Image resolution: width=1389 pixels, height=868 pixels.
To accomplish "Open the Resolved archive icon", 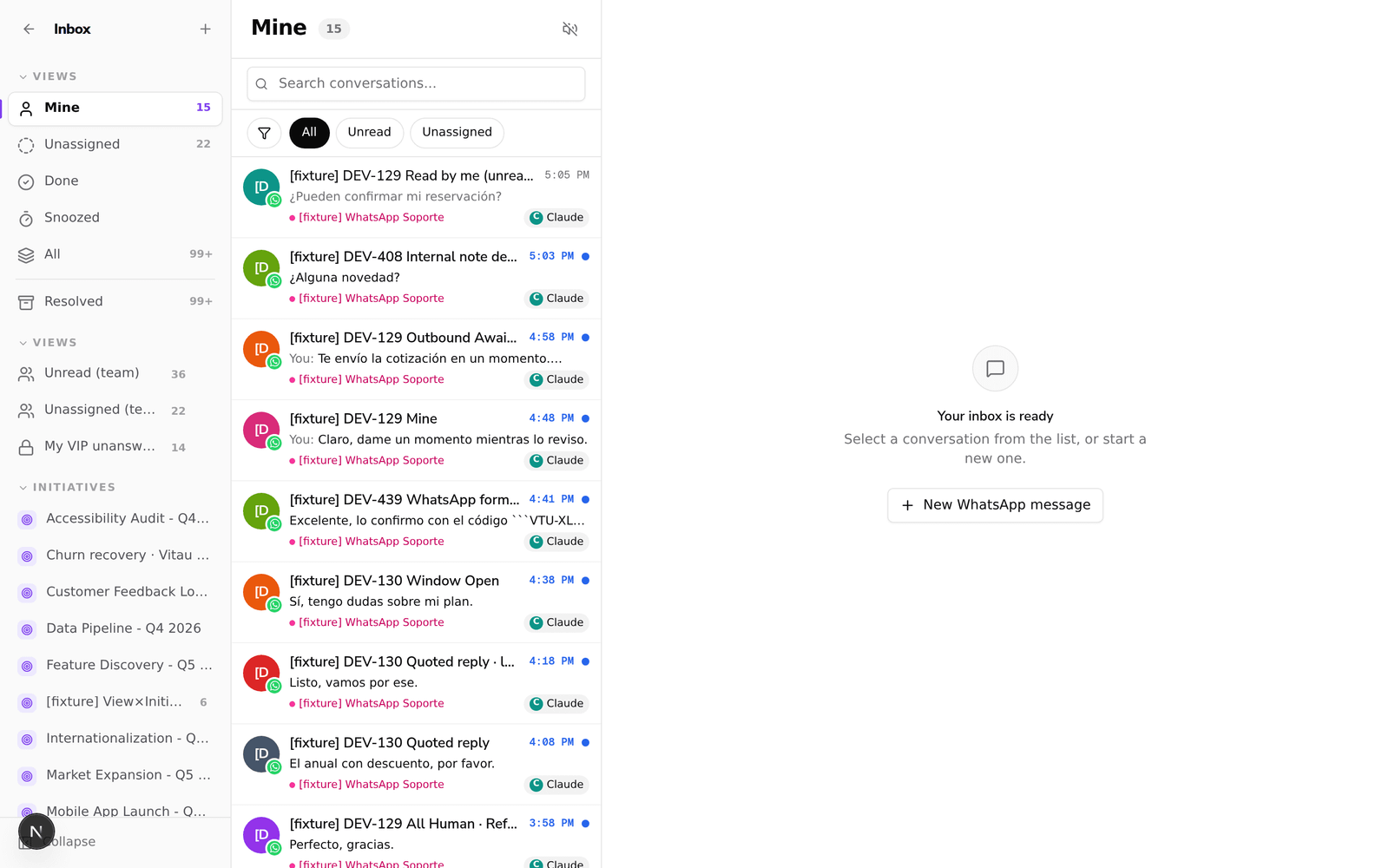I will coord(26,302).
